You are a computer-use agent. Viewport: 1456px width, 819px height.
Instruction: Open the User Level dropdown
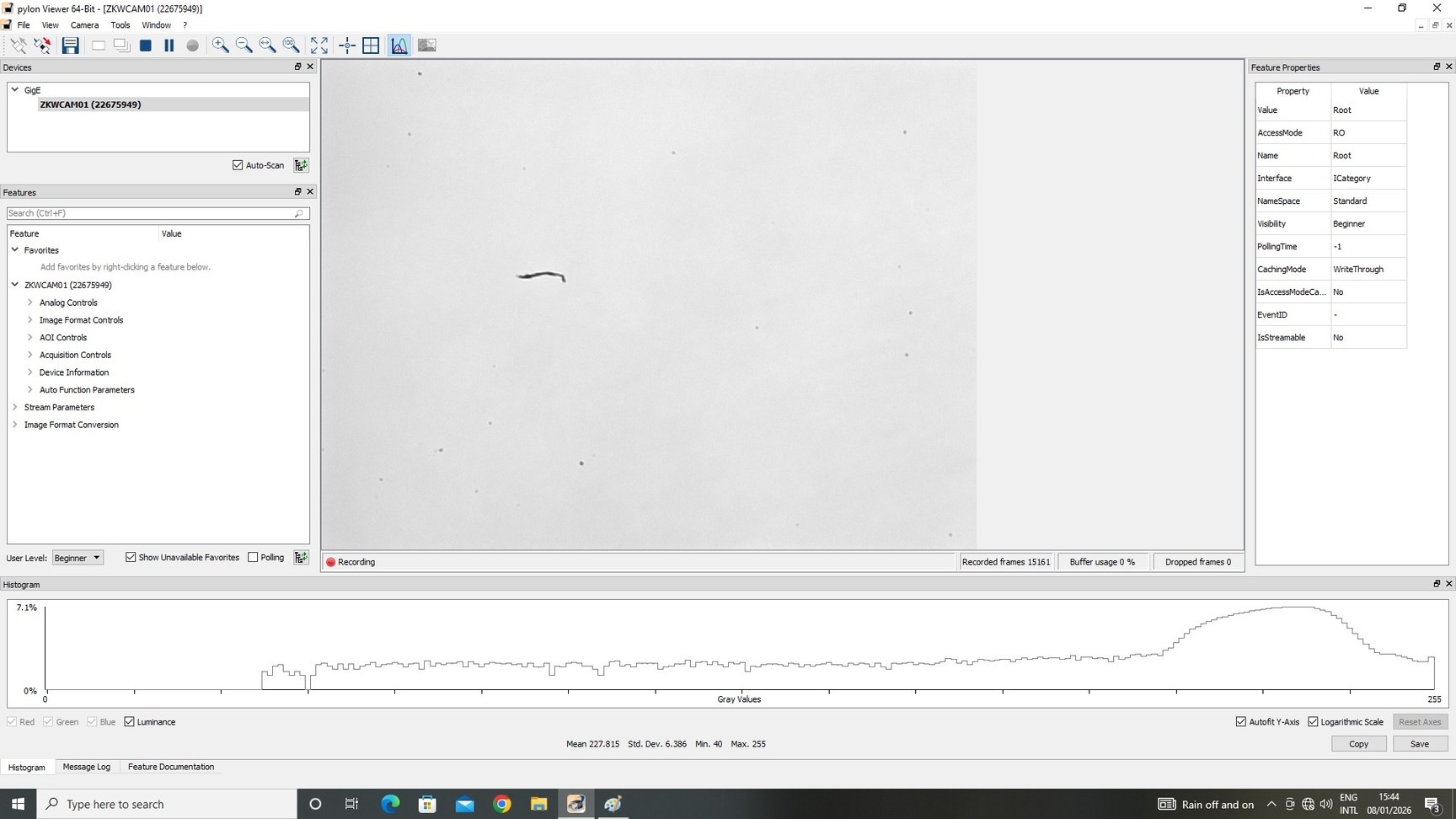pos(77,557)
